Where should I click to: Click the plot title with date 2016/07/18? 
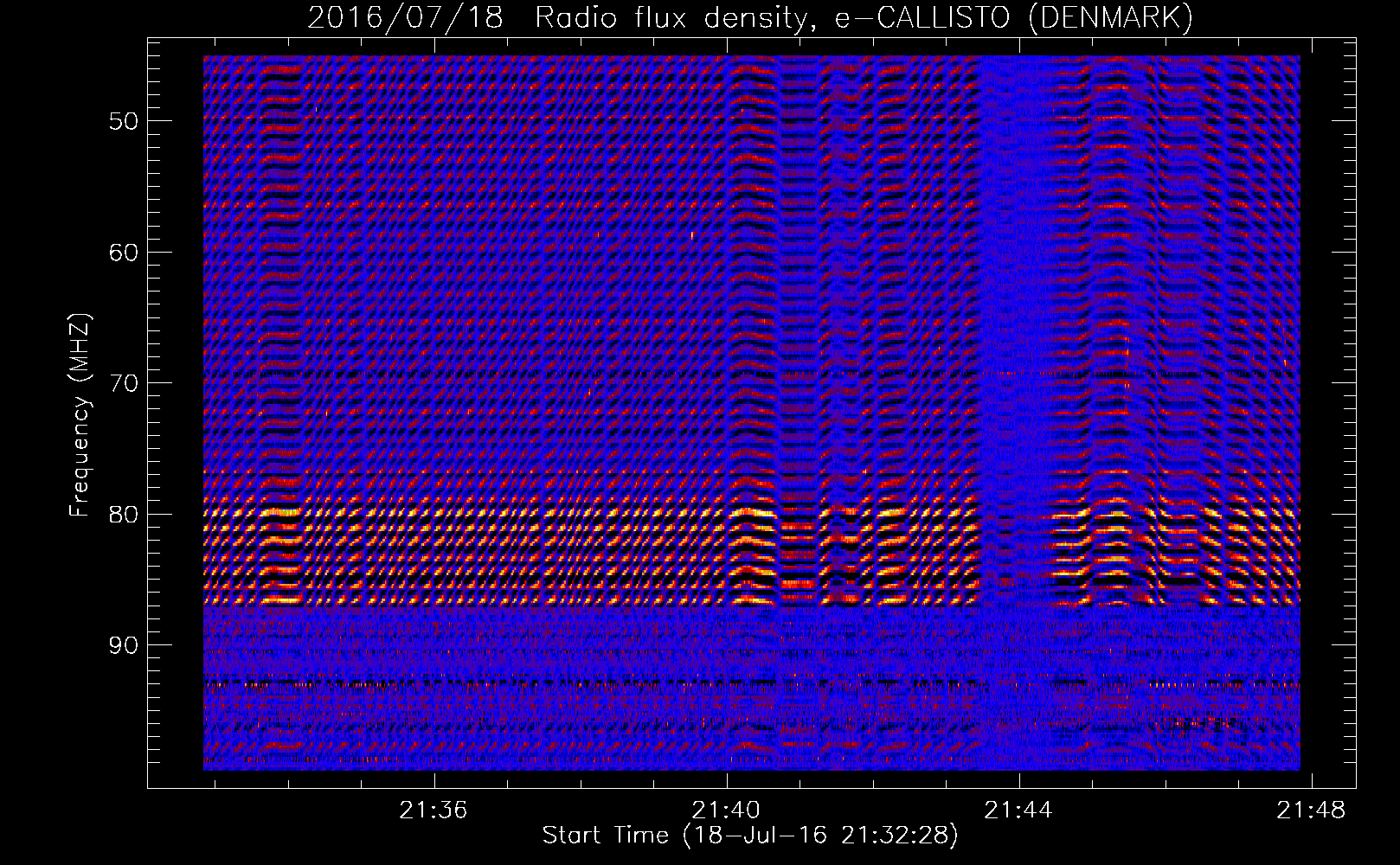coord(750,18)
